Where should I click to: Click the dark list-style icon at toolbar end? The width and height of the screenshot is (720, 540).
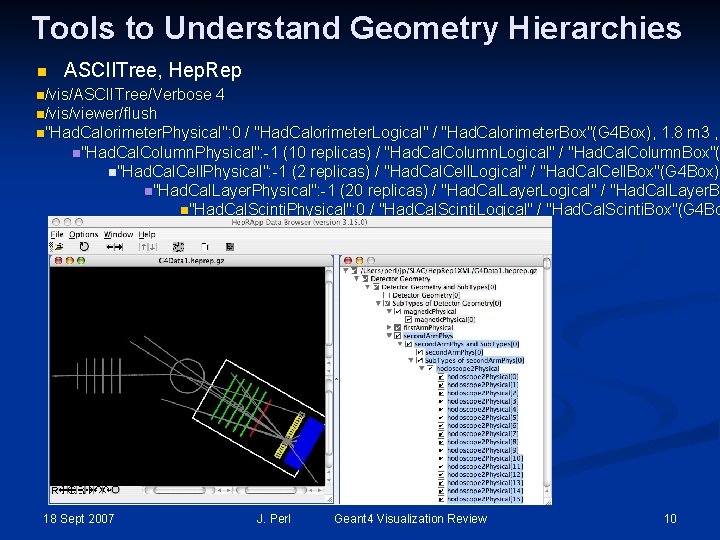[230, 247]
